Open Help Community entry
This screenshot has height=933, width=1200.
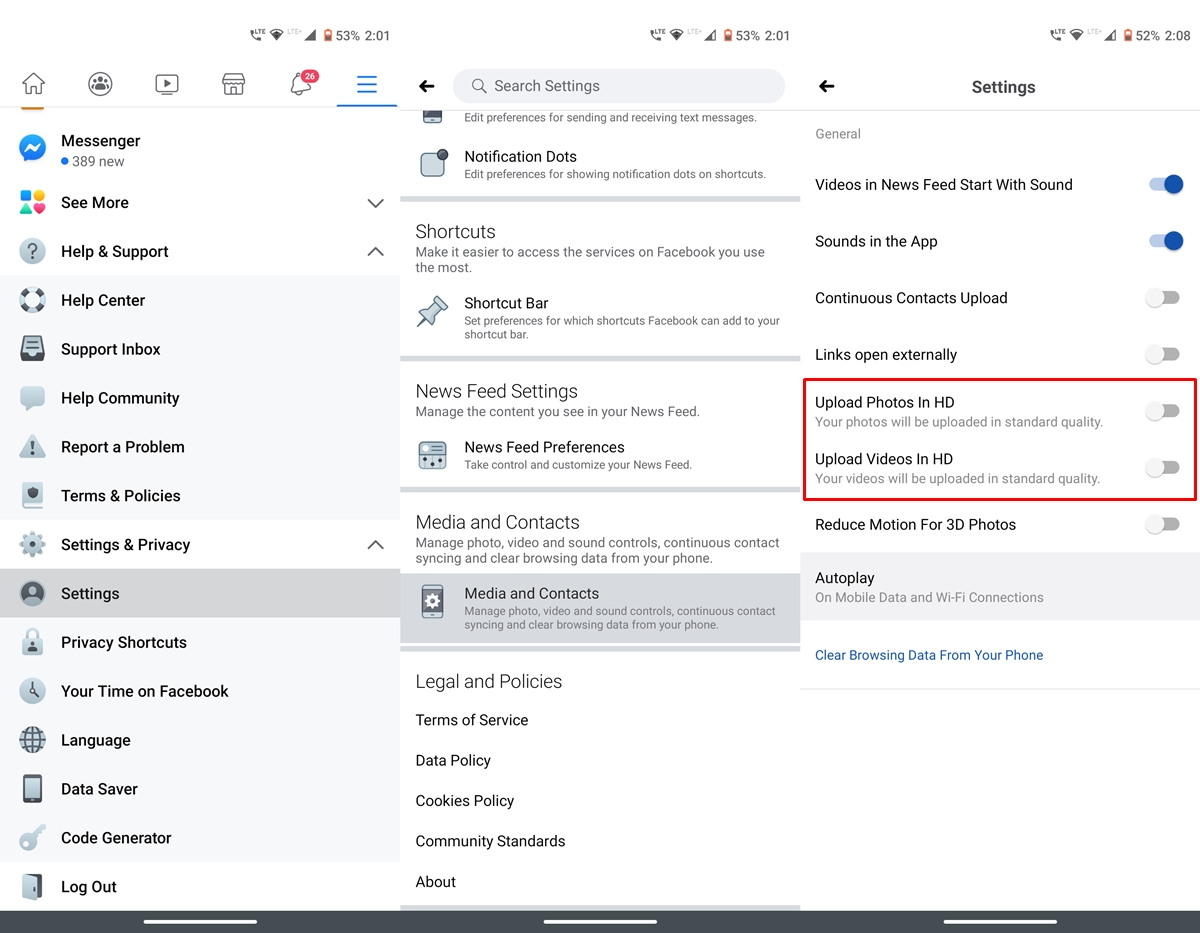click(200, 398)
